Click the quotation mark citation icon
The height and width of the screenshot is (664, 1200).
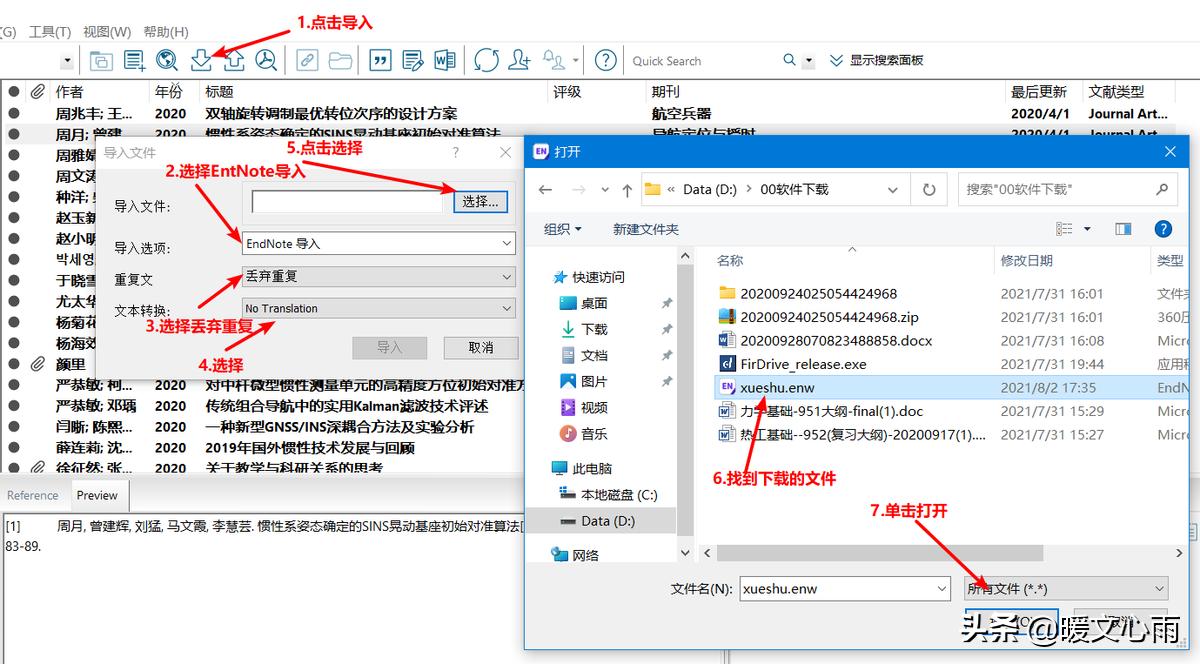tap(380, 60)
